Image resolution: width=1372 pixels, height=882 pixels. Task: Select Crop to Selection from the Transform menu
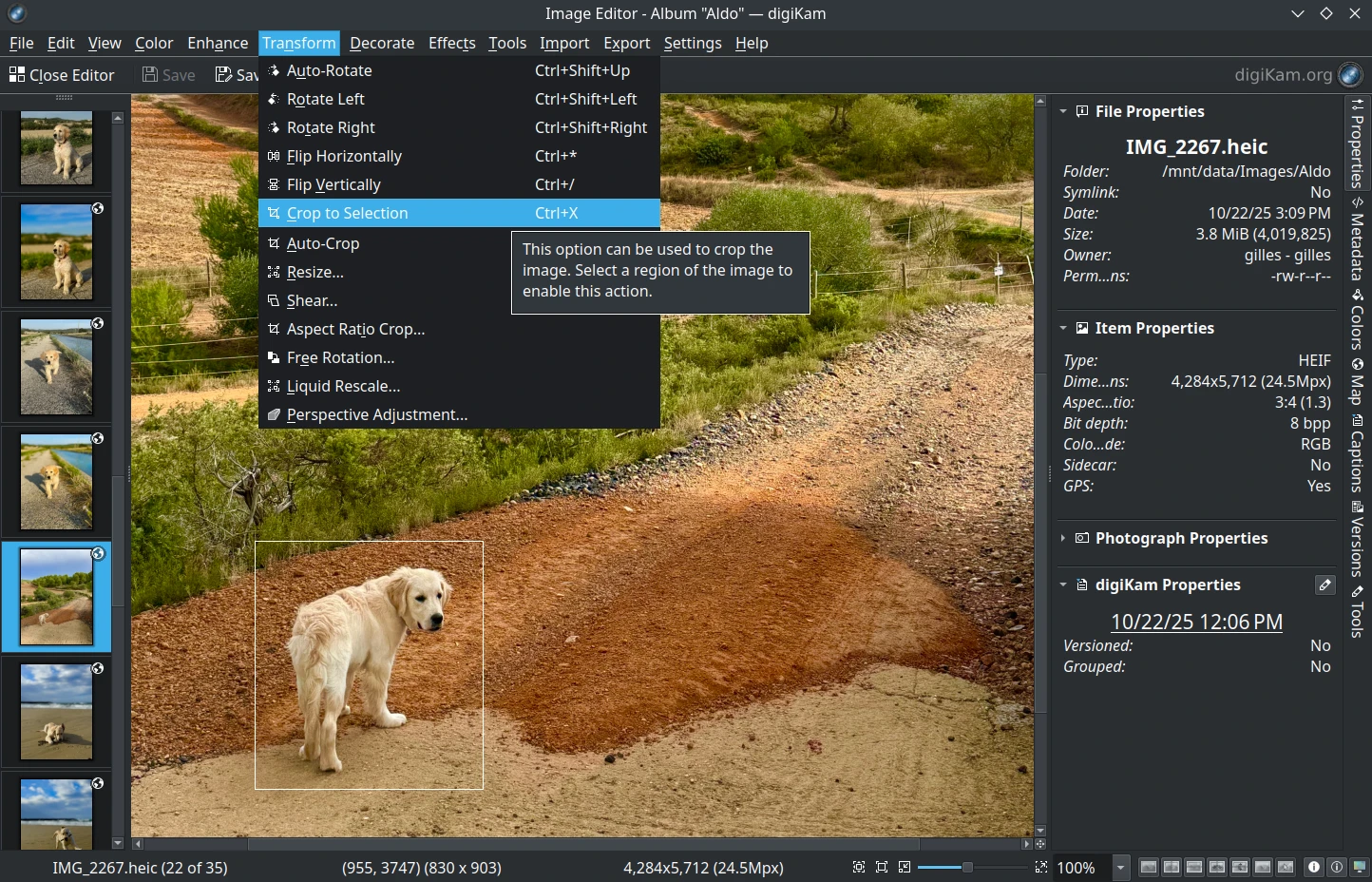point(348,213)
